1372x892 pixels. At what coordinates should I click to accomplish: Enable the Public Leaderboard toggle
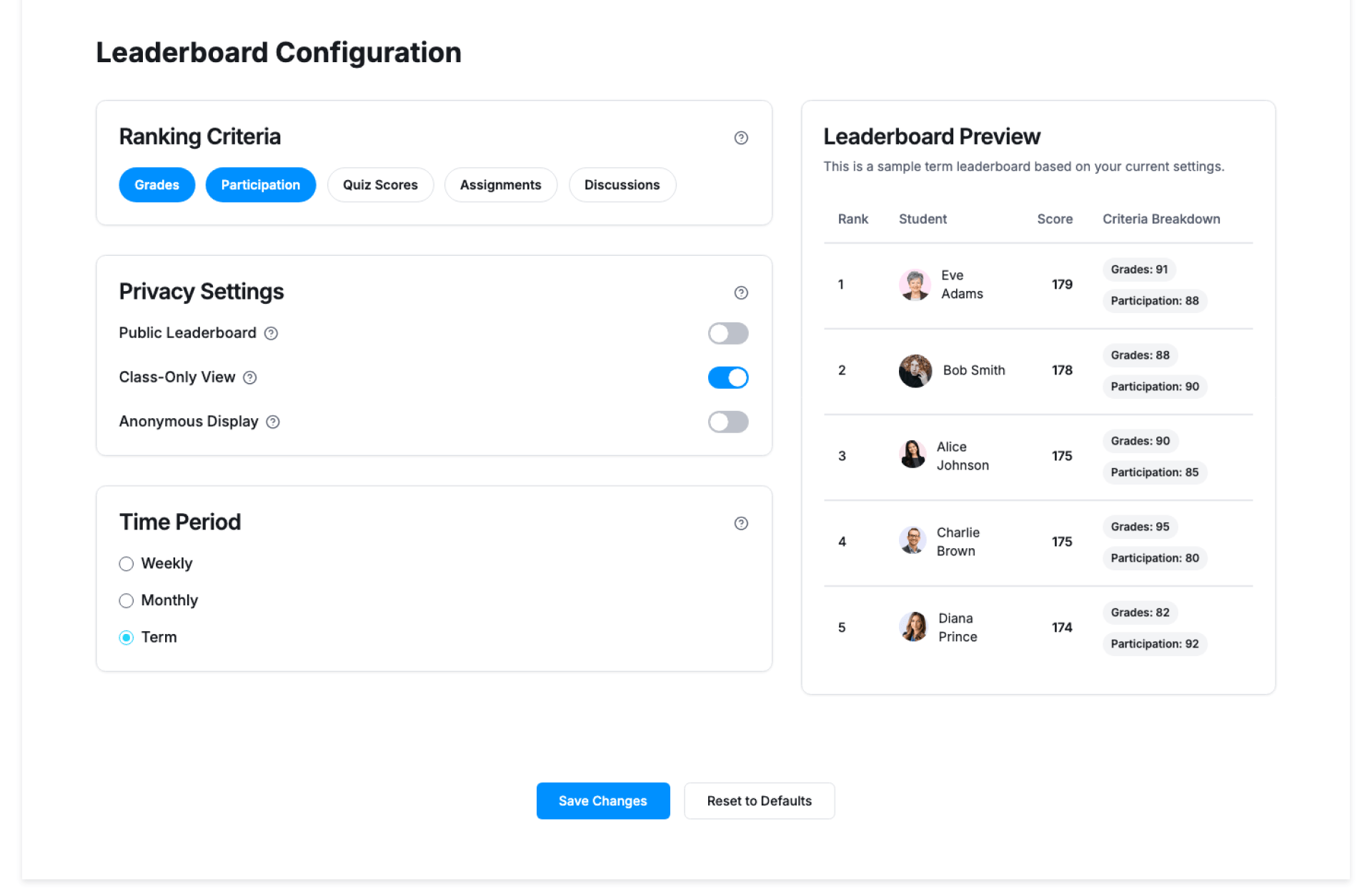coord(727,333)
